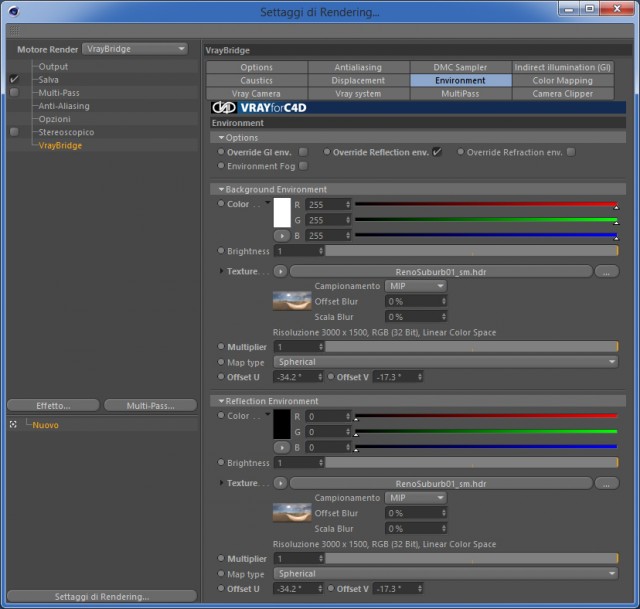Click the Background color picker arrow button
This screenshot has height=609, width=640.
click(x=282, y=236)
